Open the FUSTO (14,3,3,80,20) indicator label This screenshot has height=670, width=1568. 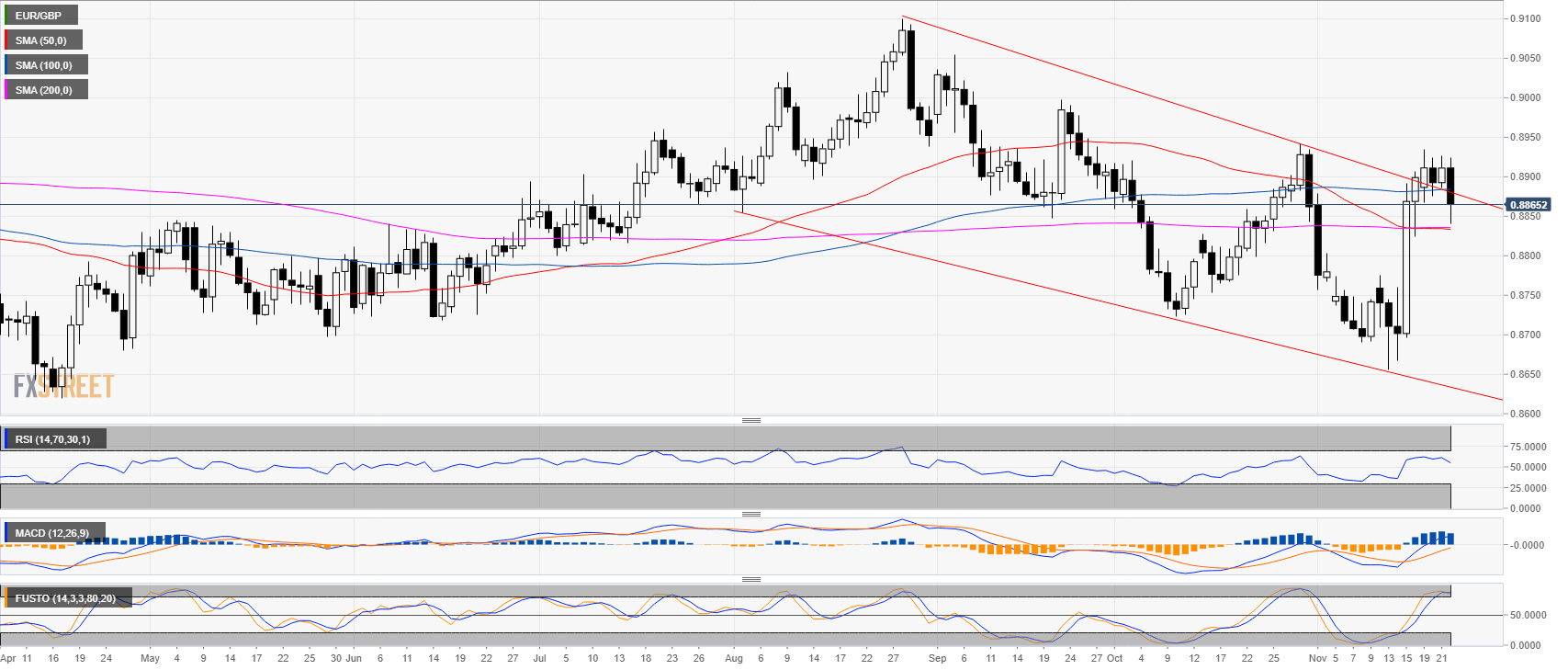tap(65, 598)
